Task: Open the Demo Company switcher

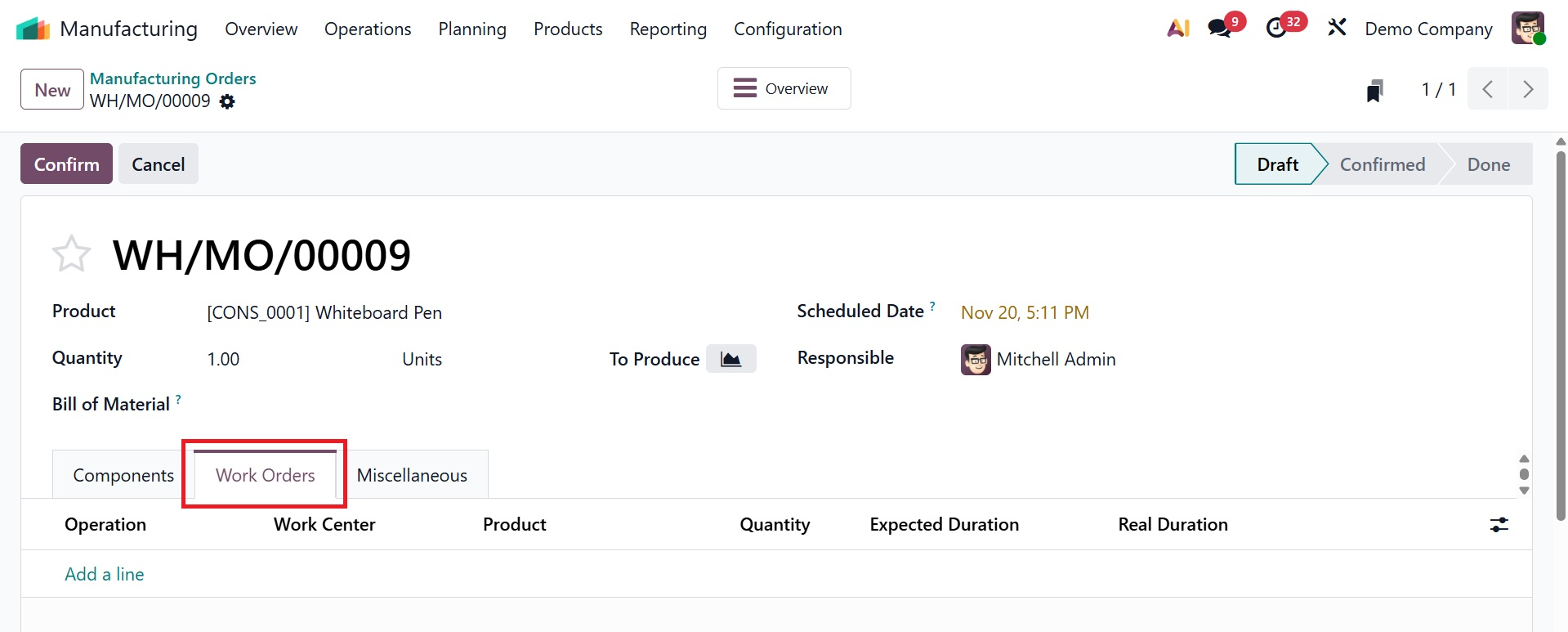Action: (x=1427, y=29)
